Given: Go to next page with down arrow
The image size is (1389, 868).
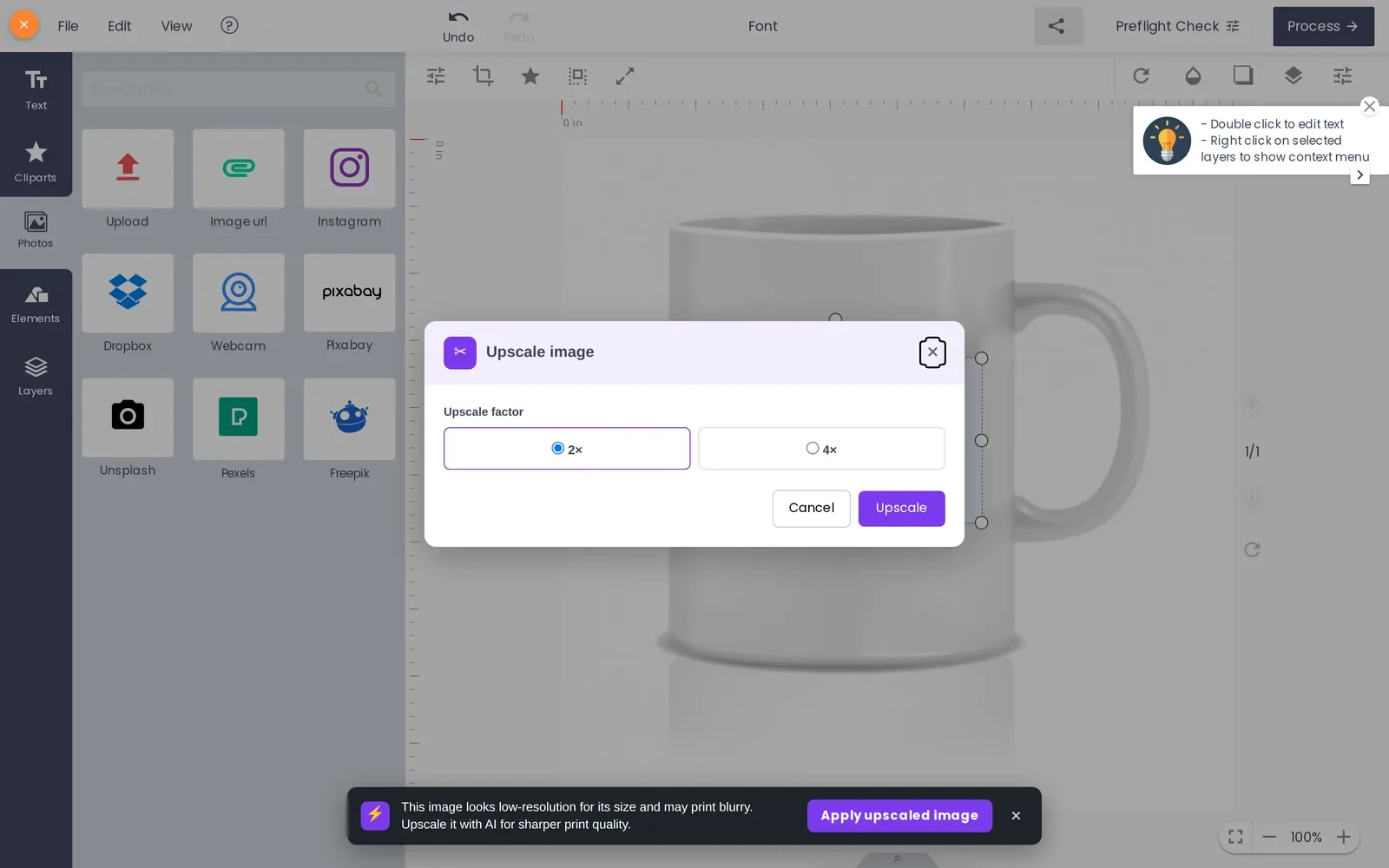Looking at the screenshot, I should click(1252, 498).
